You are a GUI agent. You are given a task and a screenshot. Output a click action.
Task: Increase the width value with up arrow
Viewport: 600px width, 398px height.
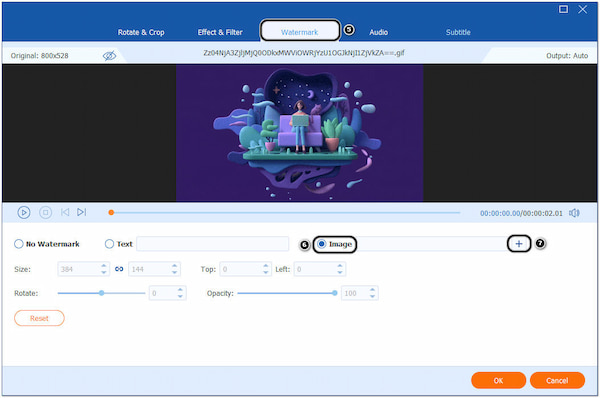[104, 266]
